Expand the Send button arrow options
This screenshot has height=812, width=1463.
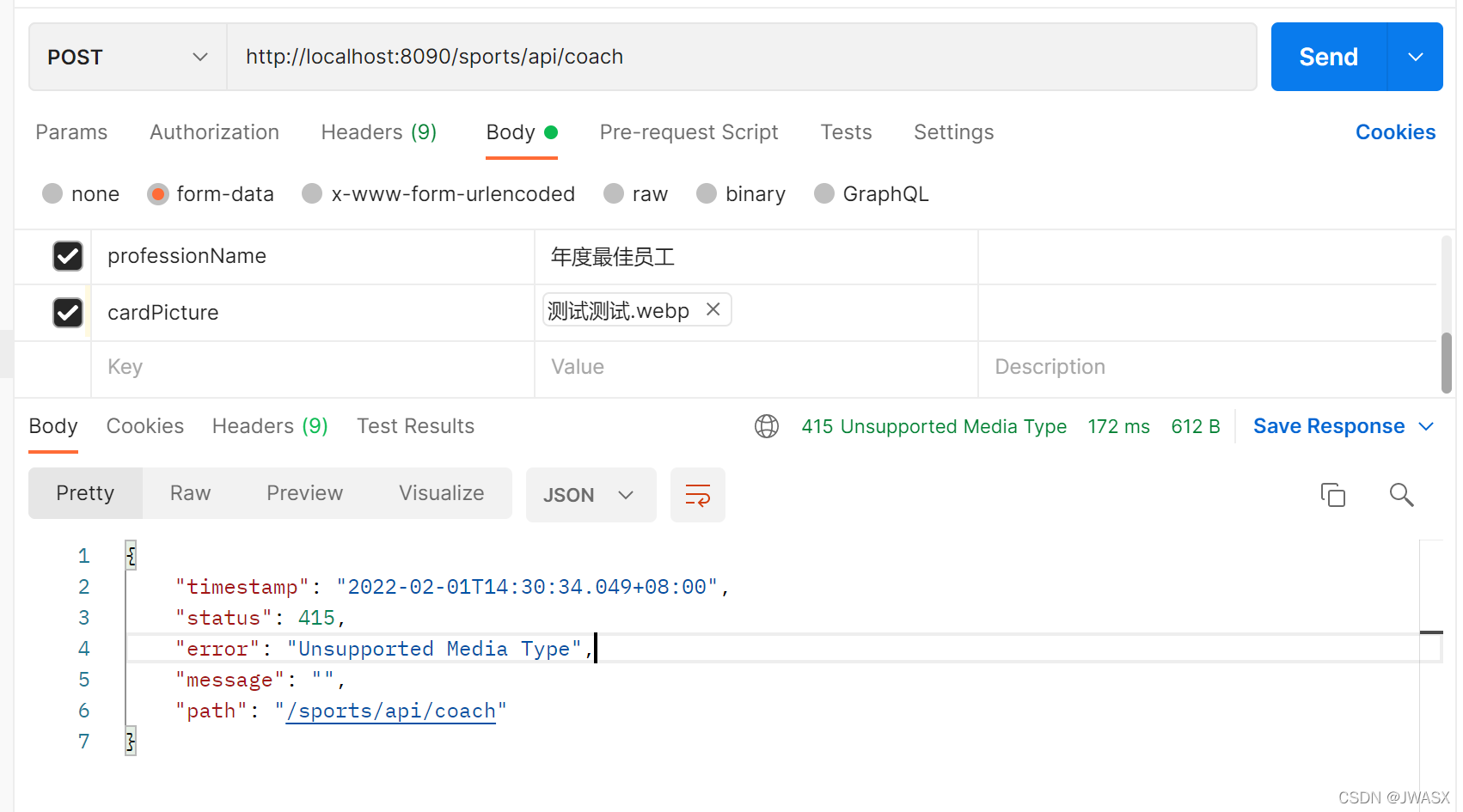pyautogui.click(x=1415, y=57)
